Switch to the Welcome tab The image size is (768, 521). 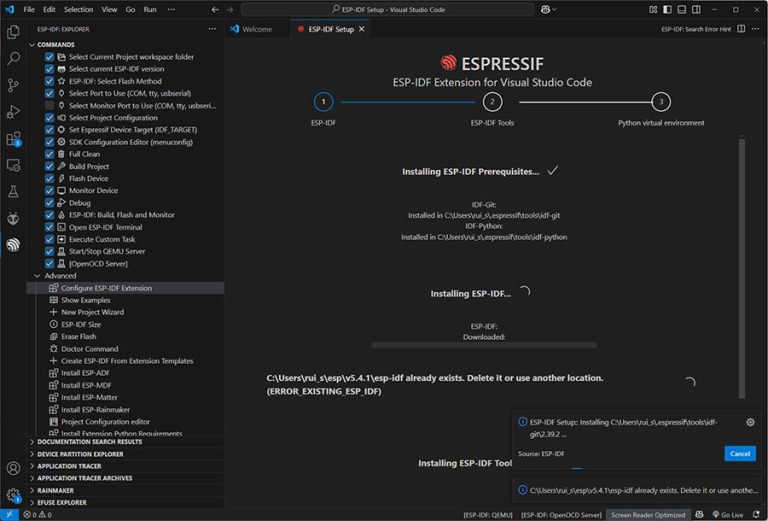pos(258,29)
